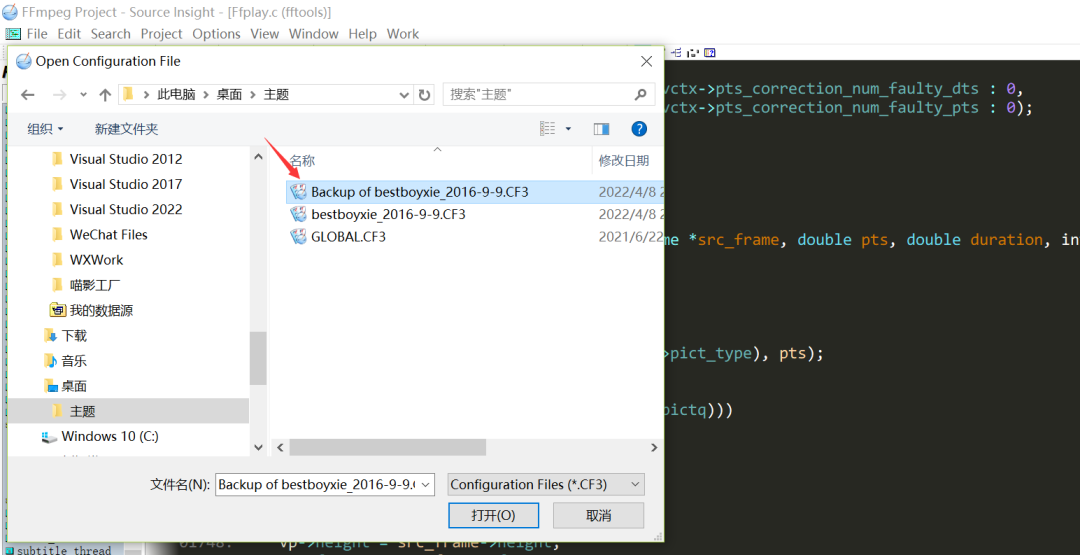This screenshot has height=555, width=1080.
Task: Expand the address bar history dropdown
Action: (x=405, y=95)
